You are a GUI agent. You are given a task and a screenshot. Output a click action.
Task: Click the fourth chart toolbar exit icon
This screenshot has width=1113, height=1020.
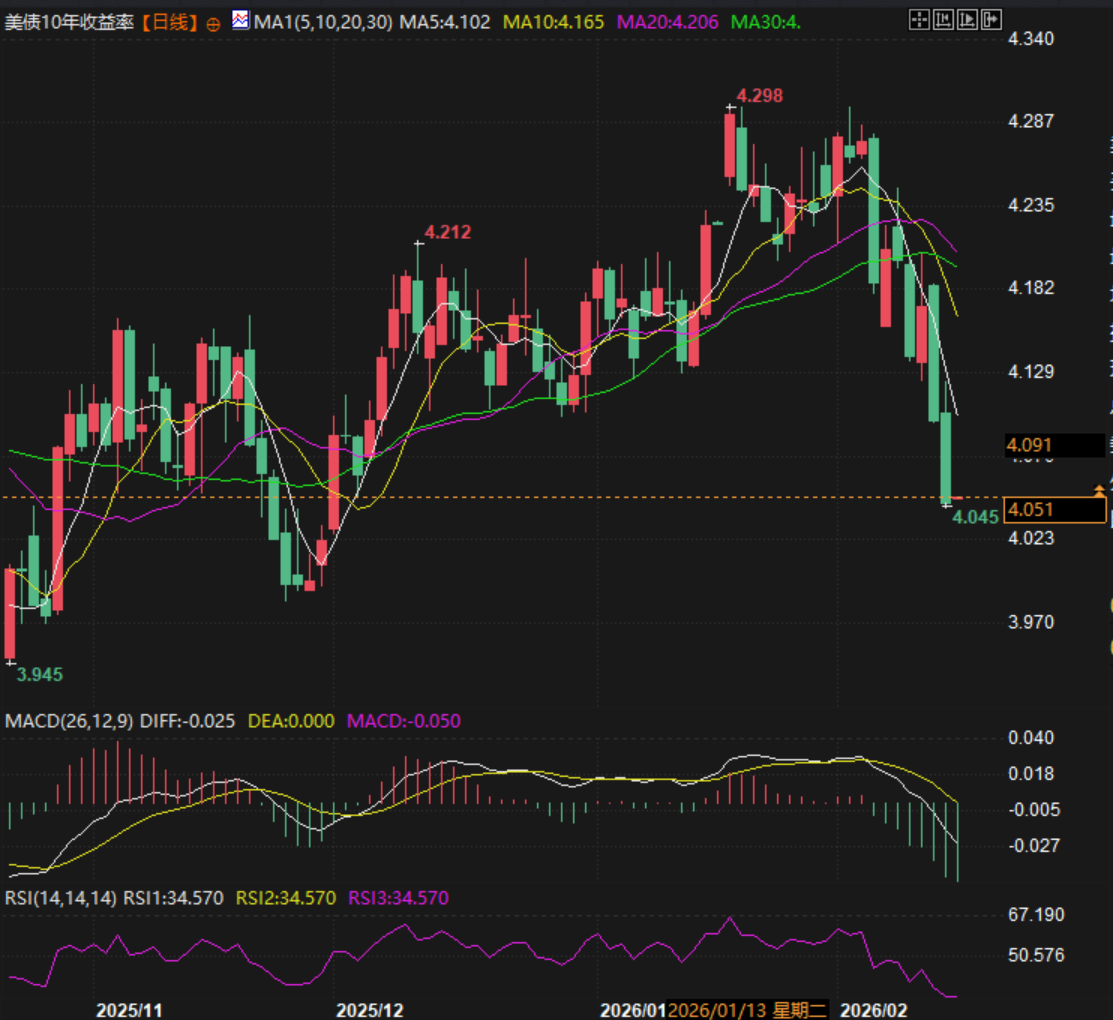[990, 19]
